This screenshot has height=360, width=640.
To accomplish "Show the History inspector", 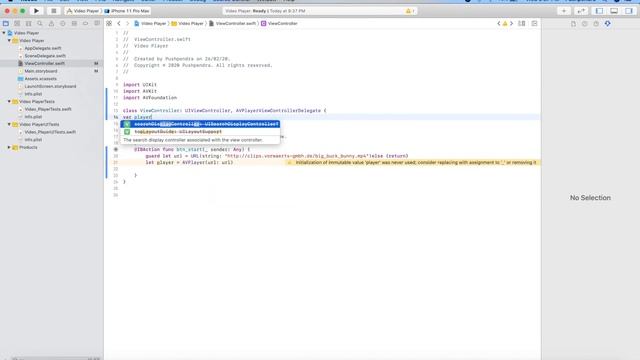I will 584,24.
